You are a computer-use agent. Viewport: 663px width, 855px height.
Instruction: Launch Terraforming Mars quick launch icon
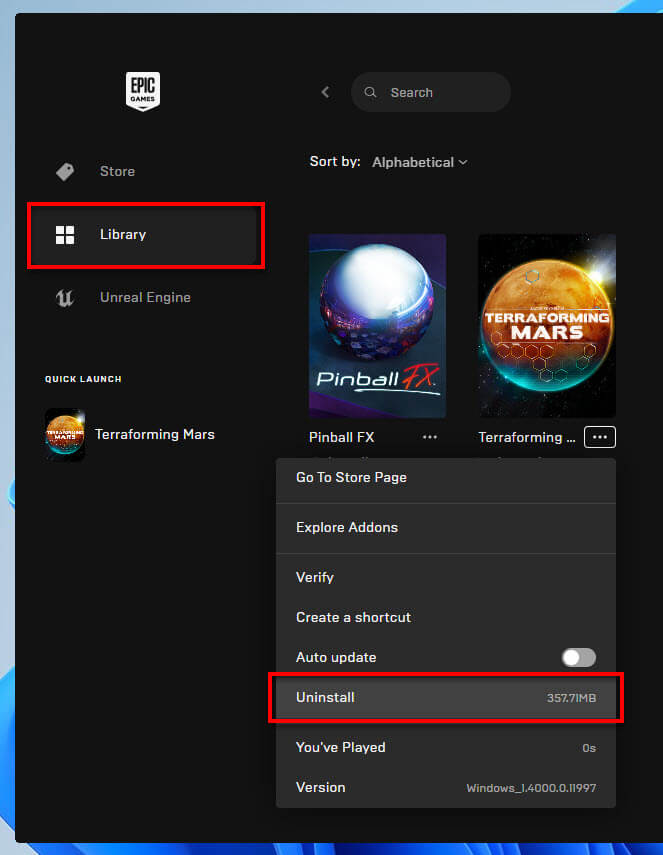(65, 435)
